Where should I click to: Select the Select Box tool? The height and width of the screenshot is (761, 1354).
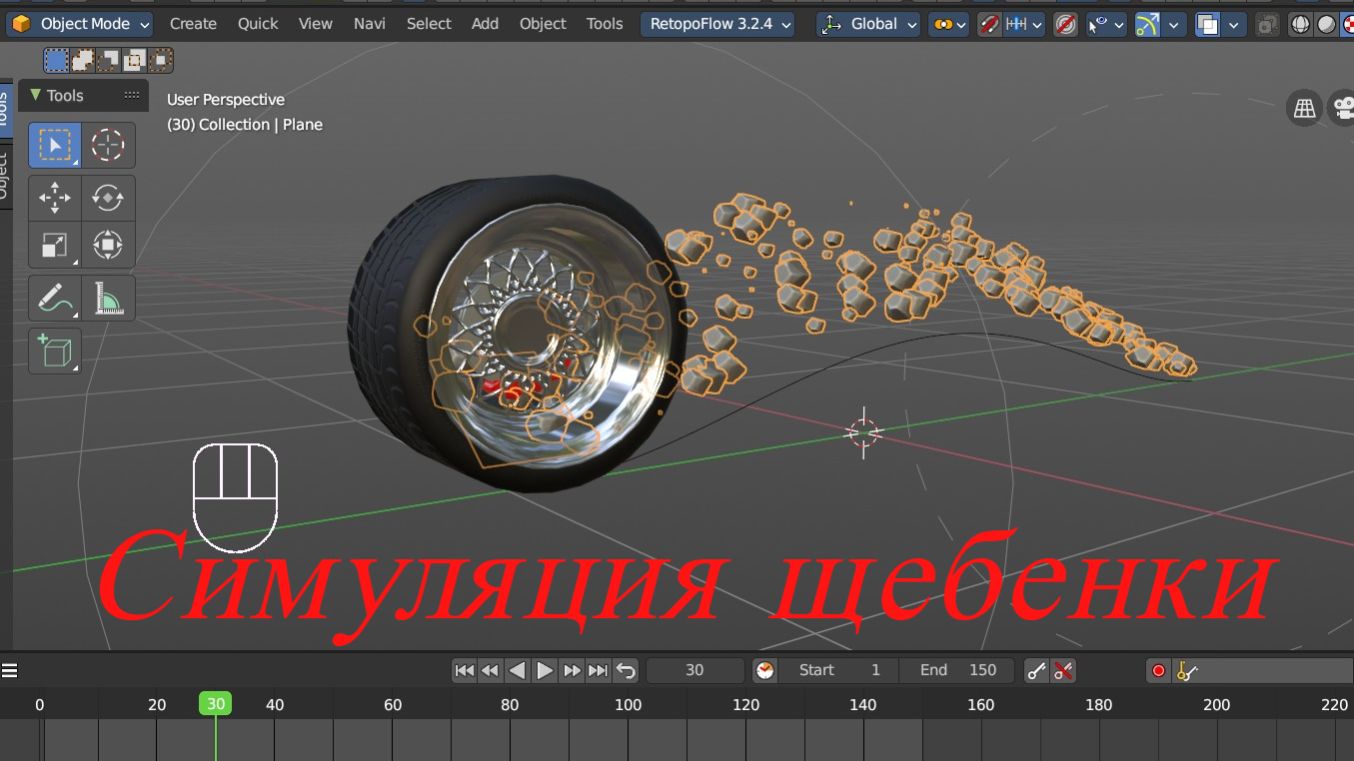pos(54,145)
